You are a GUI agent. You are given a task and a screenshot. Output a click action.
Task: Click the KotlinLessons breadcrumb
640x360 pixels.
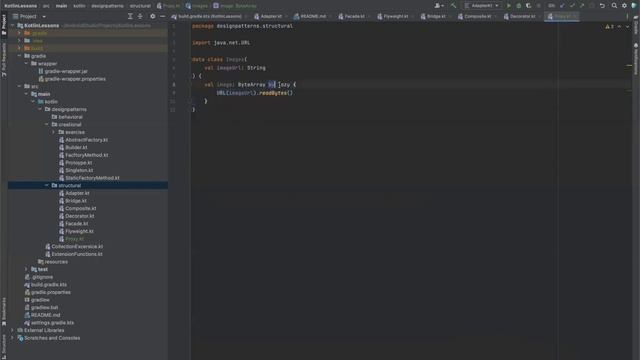pos(21,6)
